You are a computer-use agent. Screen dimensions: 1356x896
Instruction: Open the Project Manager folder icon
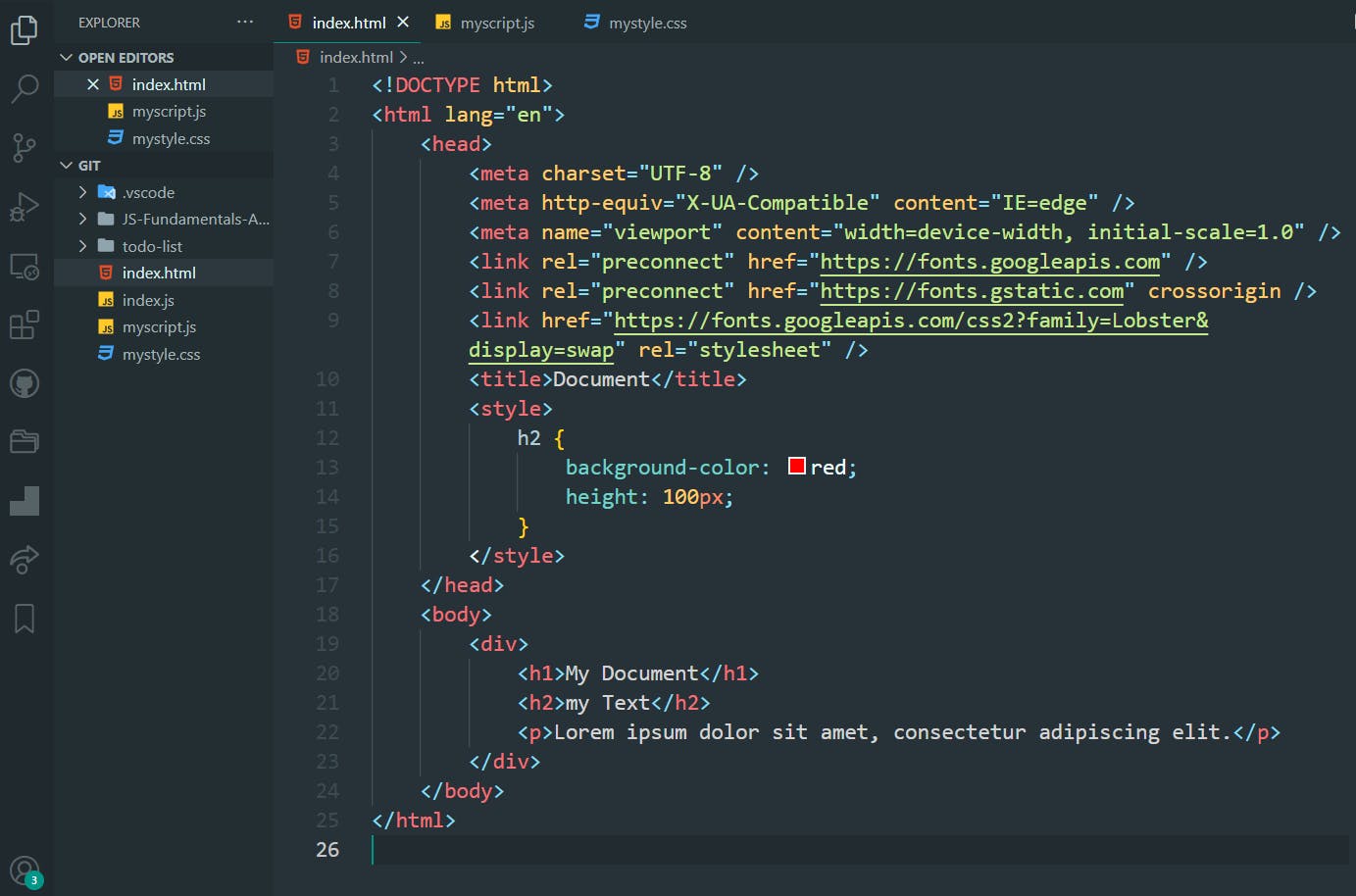click(24, 442)
